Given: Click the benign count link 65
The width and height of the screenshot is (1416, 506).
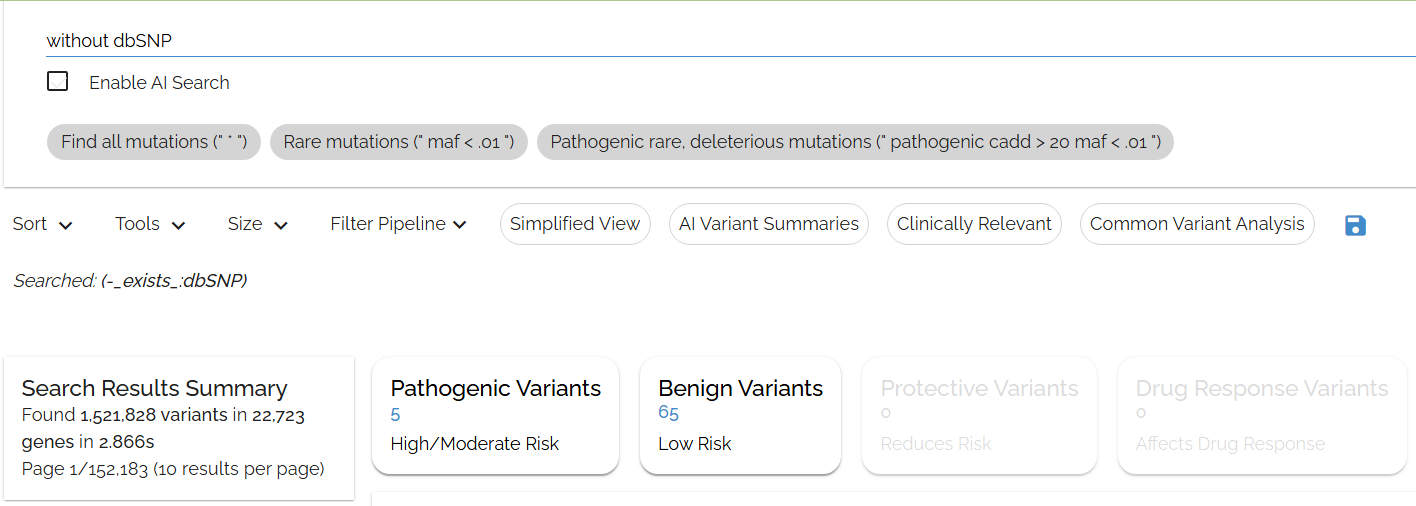Looking at the screenshot, I should pos(668,413).
